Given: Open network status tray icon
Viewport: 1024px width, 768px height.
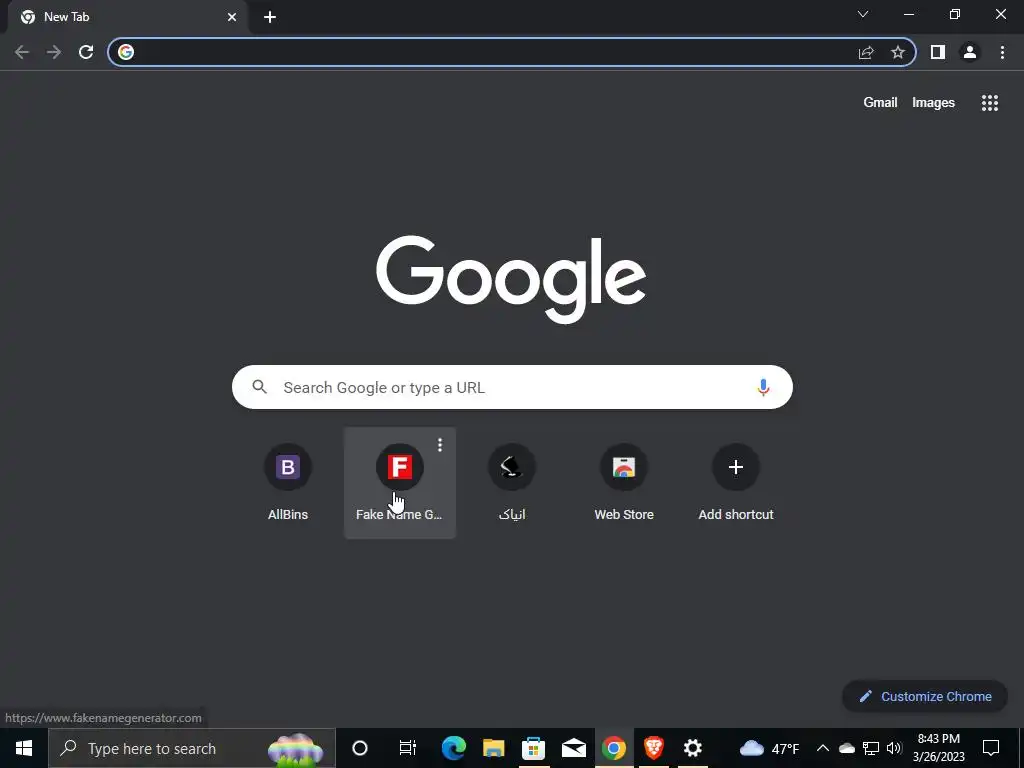Looking at the screenshot, I should coord(871,748).
